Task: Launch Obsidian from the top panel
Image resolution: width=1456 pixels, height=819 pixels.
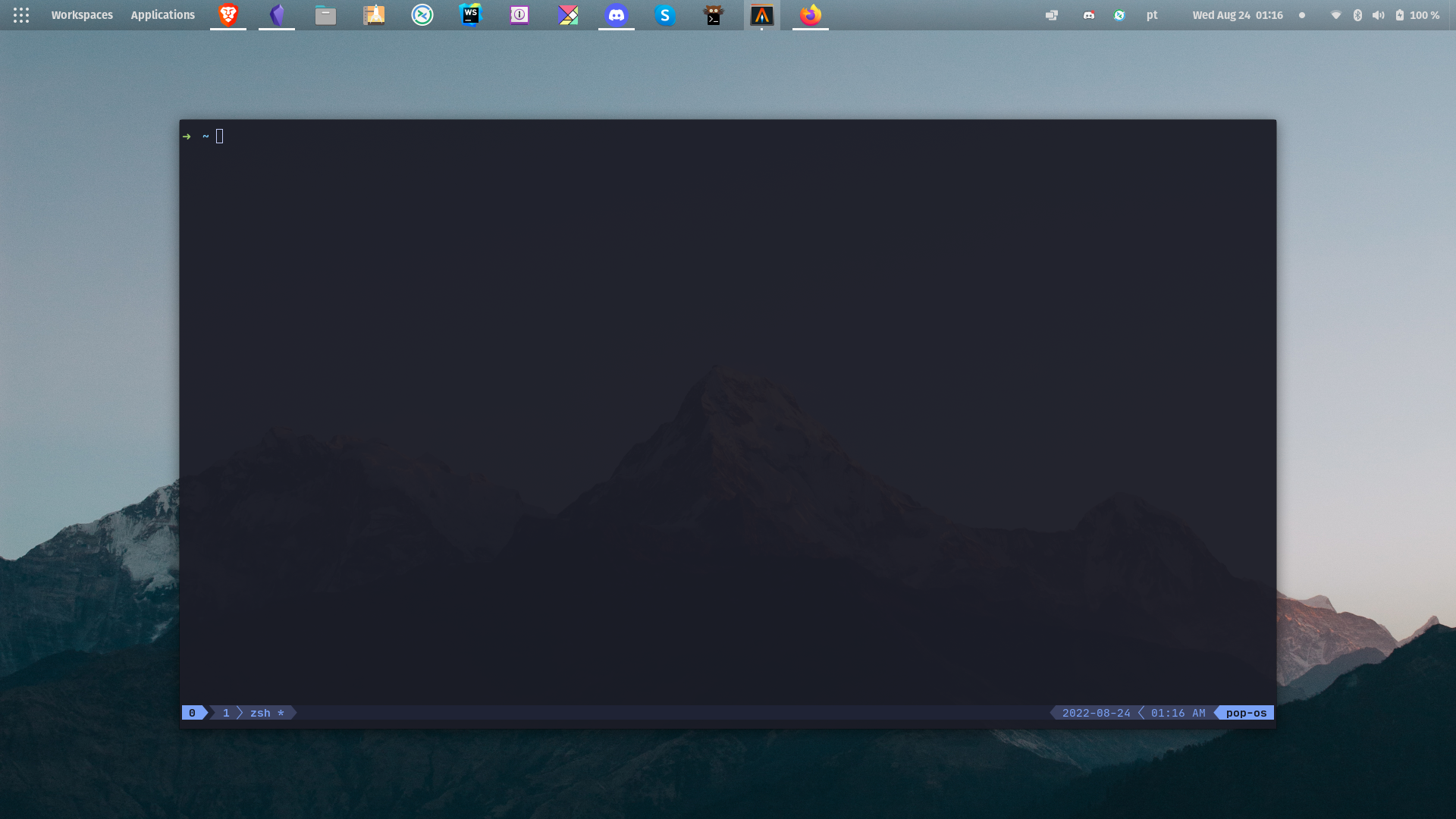Action: click(277, 14)
